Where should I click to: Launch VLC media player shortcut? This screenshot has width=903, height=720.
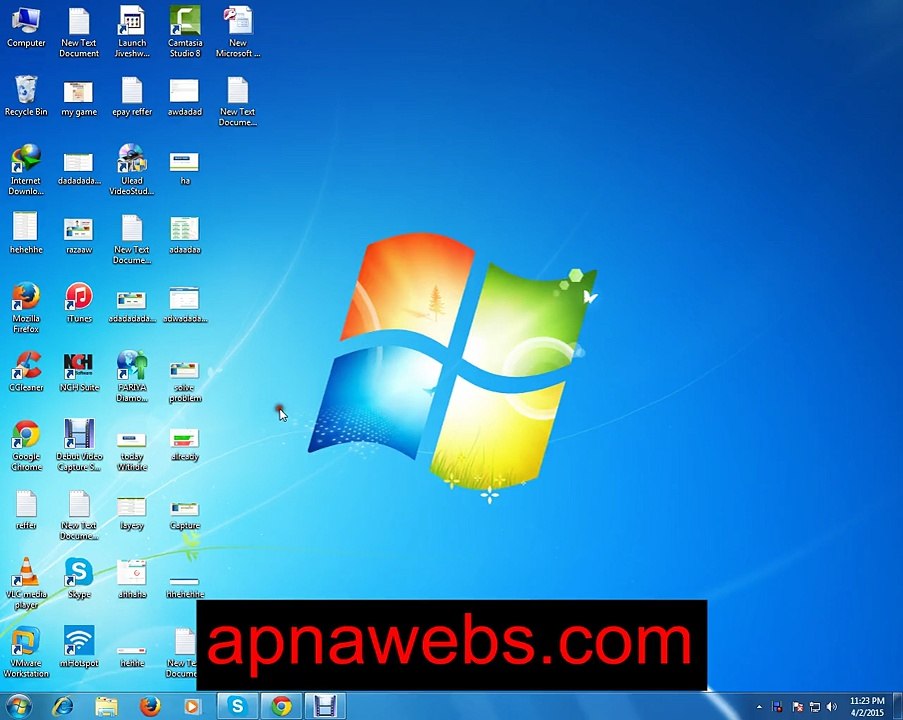coord(26,583)
